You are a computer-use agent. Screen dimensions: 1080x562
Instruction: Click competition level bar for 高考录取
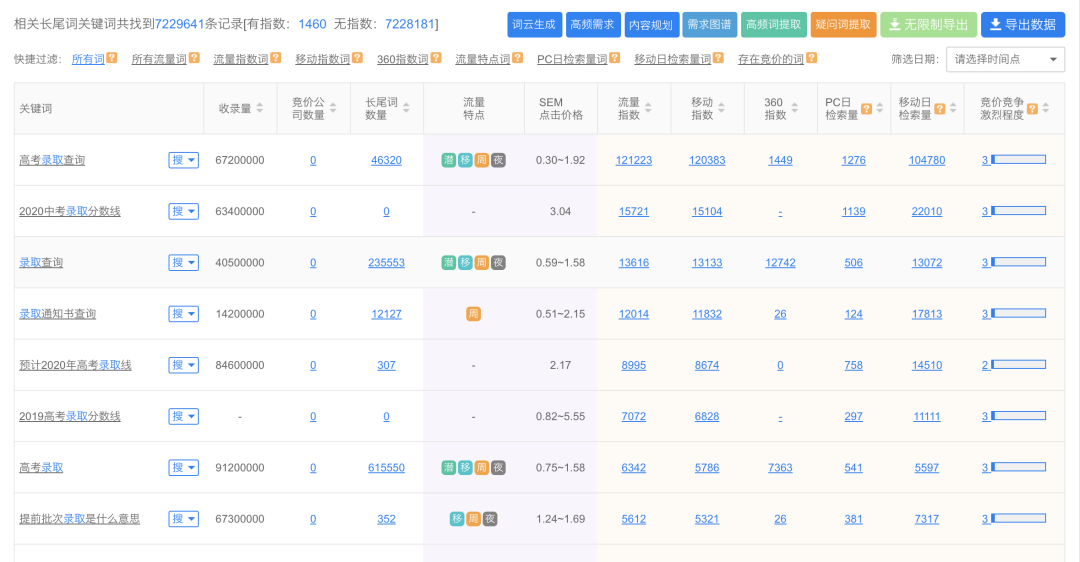pyautogui.click(x=1019, y=467)
